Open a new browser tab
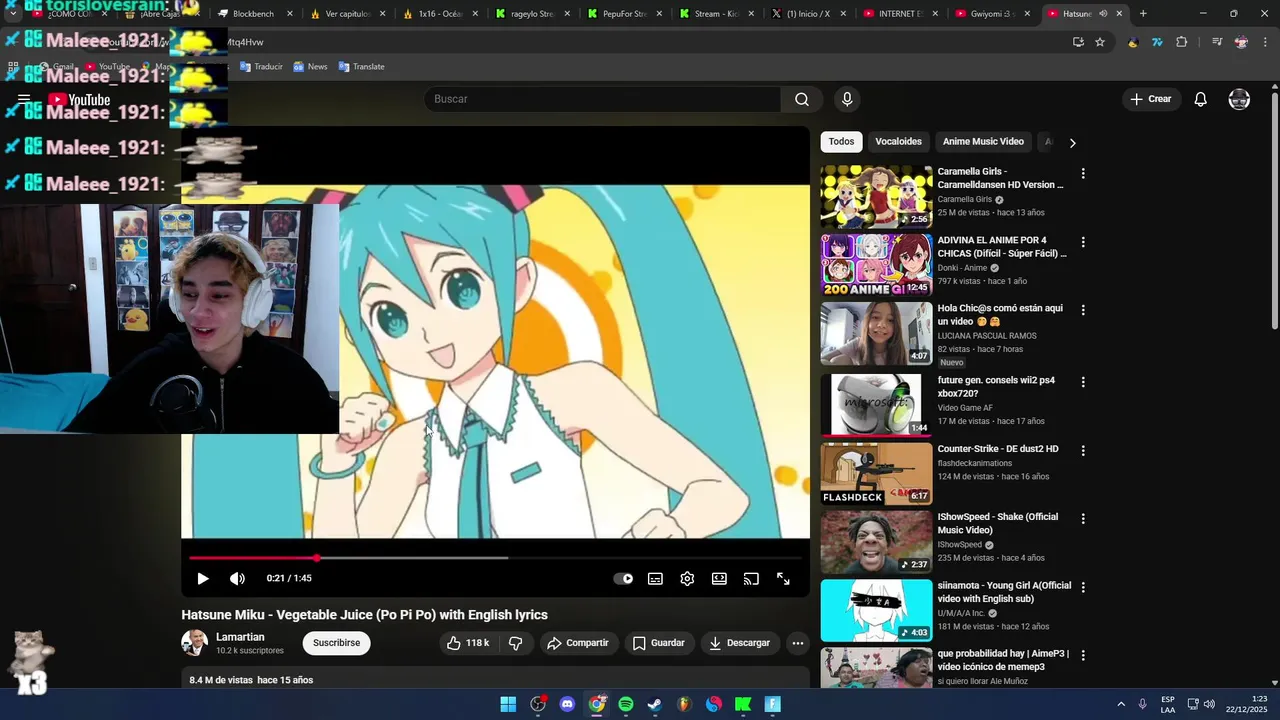This screenshot has height=720, width=1280. tap(1143, 14)
